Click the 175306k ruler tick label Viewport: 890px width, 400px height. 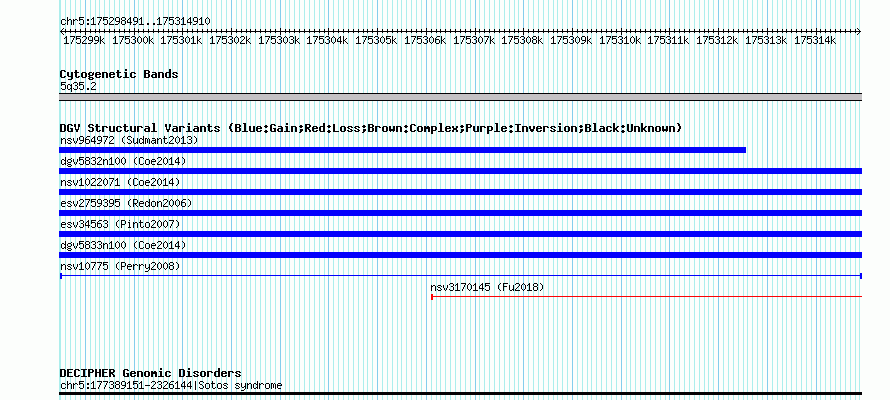(x=425, y=40)
